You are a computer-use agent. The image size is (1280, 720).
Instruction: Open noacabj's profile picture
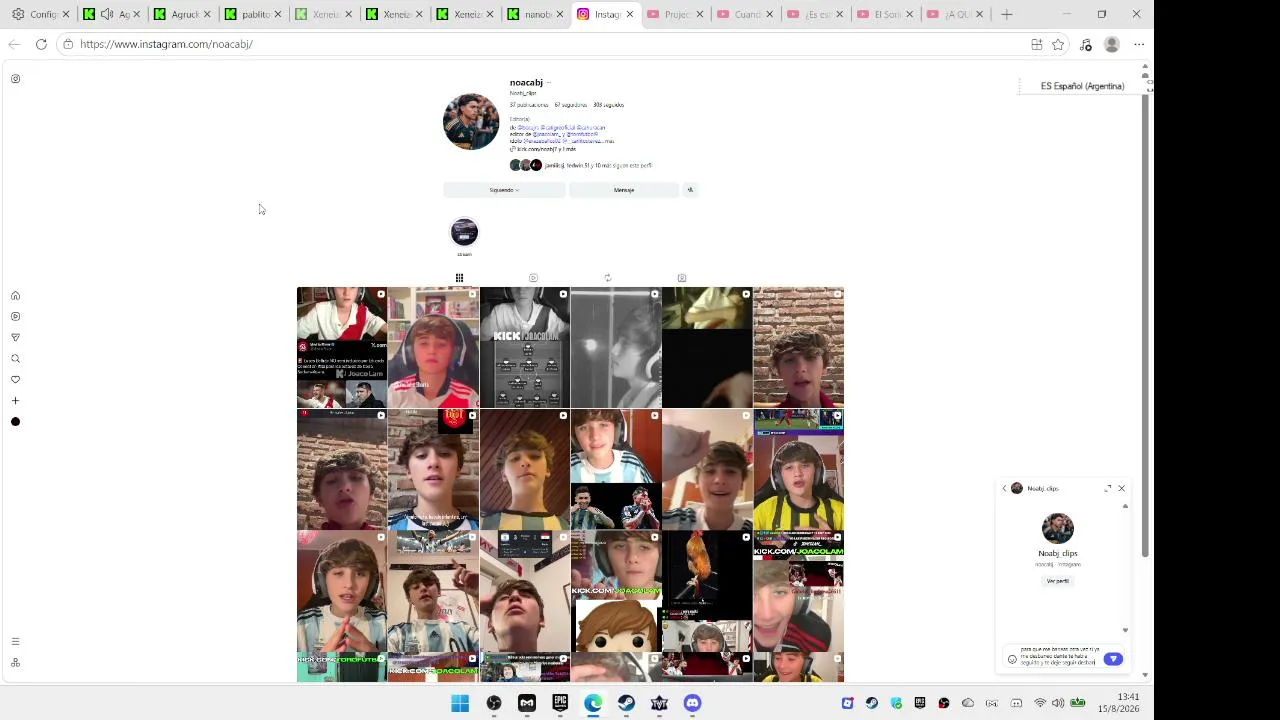click(471, 122)
